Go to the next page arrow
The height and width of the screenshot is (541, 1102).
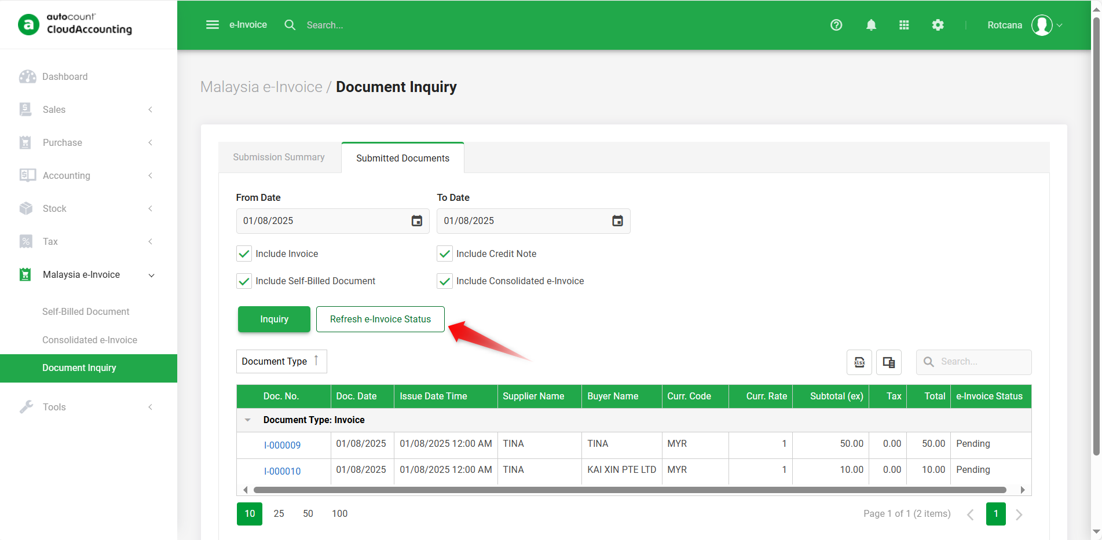[1019, 514]
